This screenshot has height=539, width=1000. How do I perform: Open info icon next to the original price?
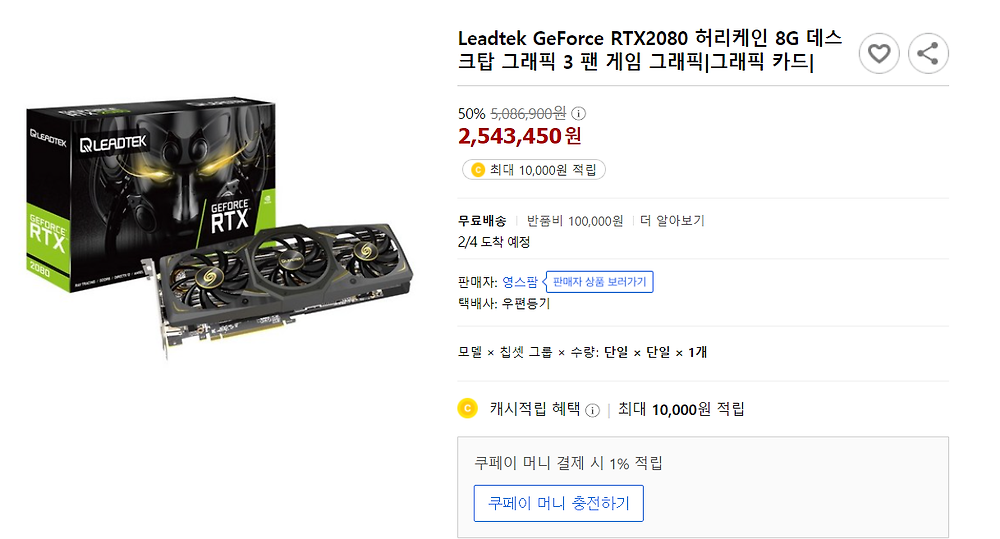pyautogui.click(x=579, y=114)
